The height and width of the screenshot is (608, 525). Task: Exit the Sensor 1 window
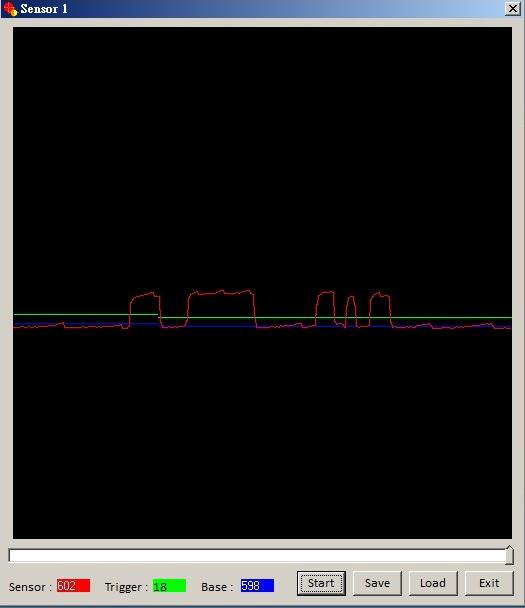click(x=489, y=583)
